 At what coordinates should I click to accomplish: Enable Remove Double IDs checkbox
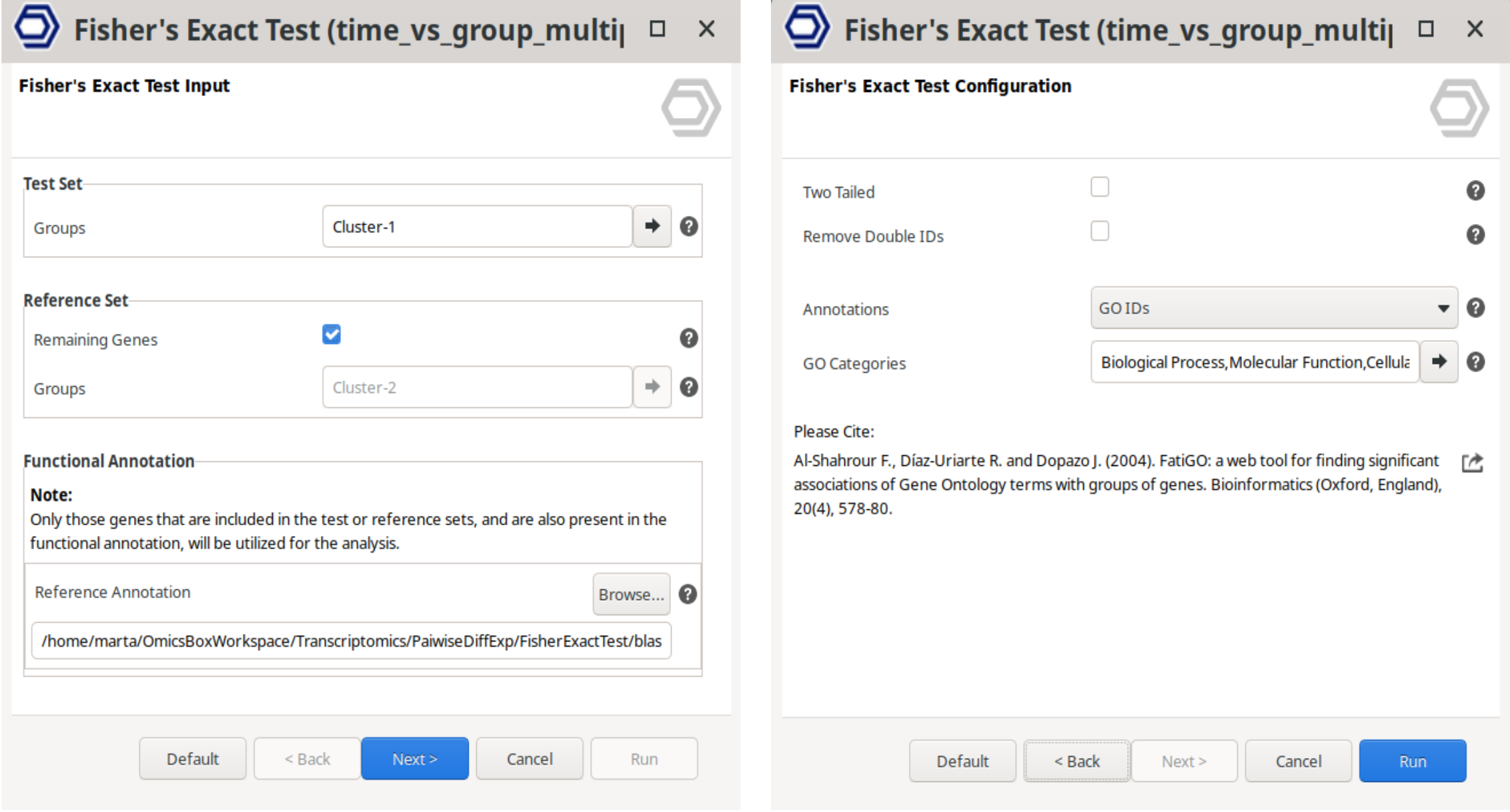1100,231
